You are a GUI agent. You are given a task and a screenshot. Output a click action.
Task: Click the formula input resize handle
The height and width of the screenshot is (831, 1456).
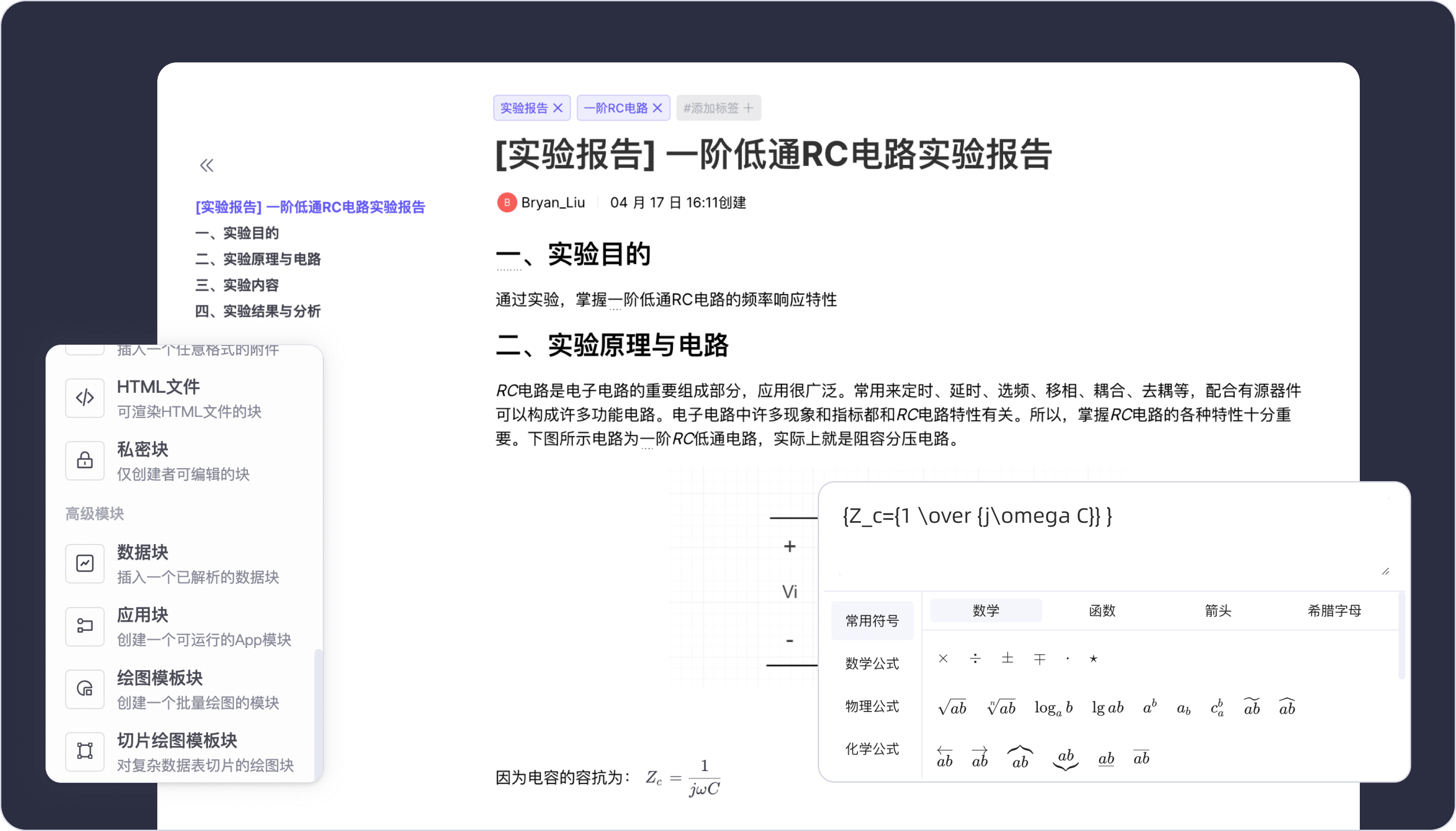pos(1385,571)
